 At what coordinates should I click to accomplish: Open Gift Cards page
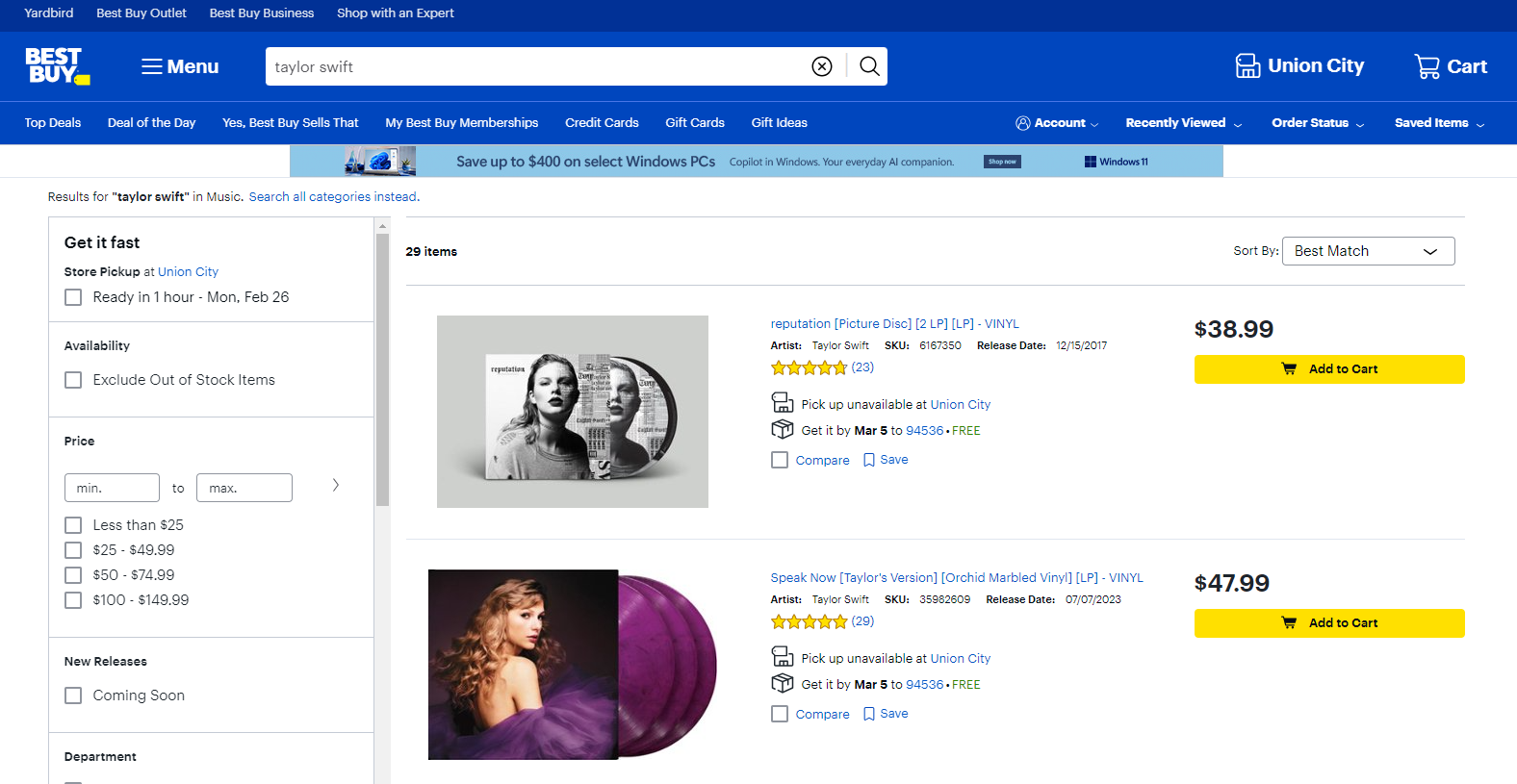pos(695,123)
